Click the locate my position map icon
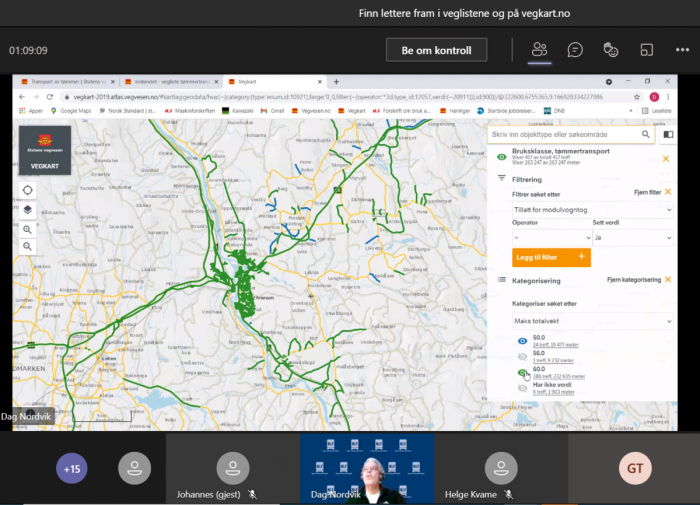 28,190
